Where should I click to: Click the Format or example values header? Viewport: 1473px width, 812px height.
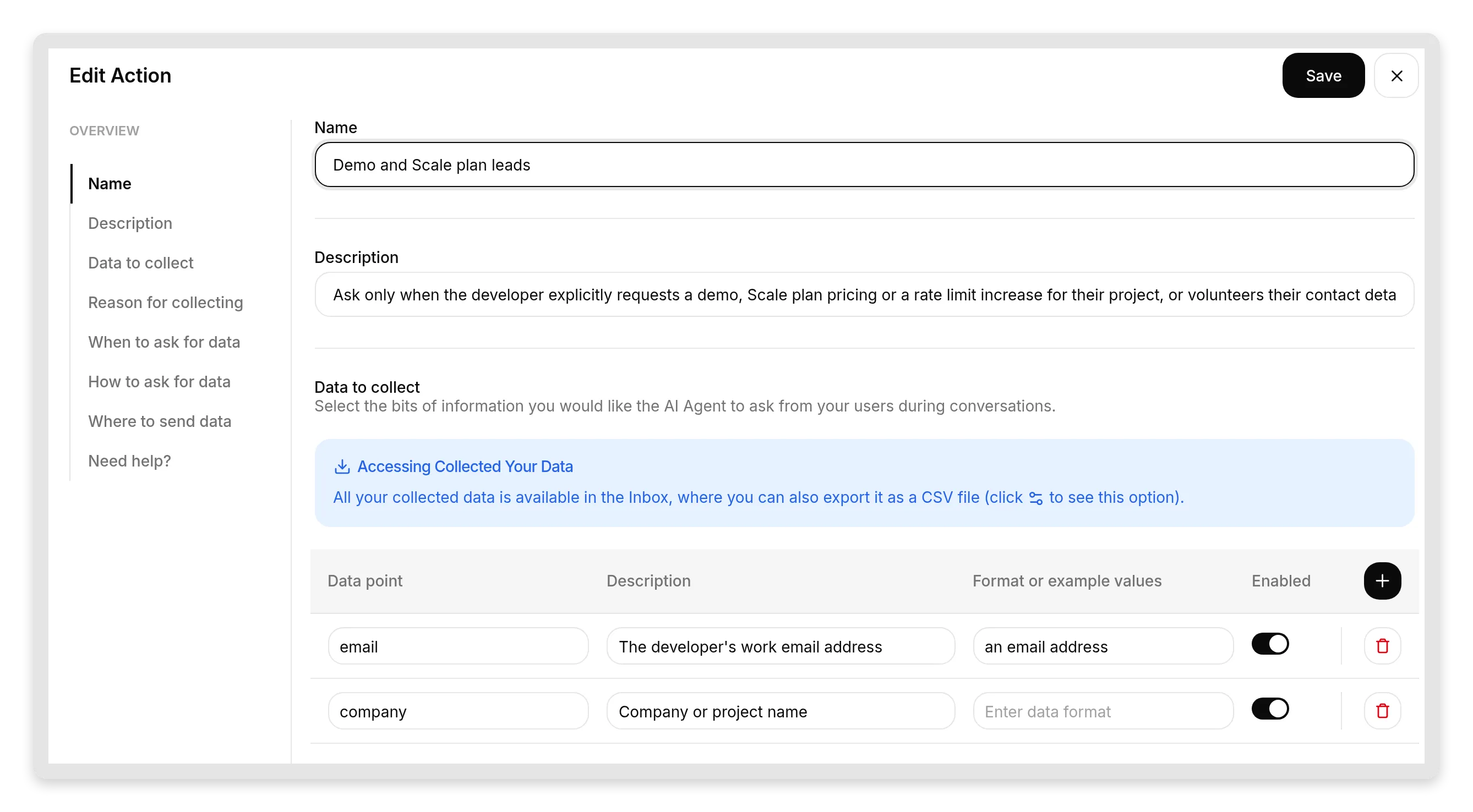1067,580
